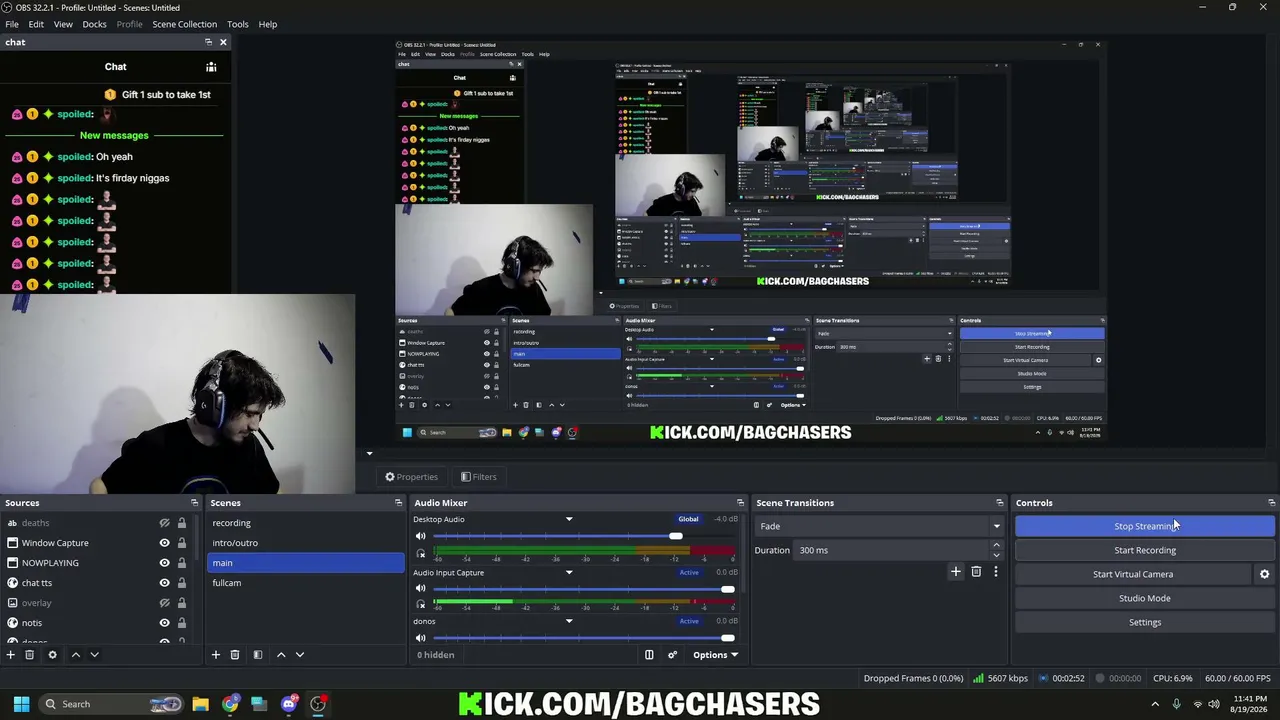The width and height of the screenshot is (1280, 720).
Task: Mute the Audio Input Capture speaker icon
Action: click(x=421, y=589)
